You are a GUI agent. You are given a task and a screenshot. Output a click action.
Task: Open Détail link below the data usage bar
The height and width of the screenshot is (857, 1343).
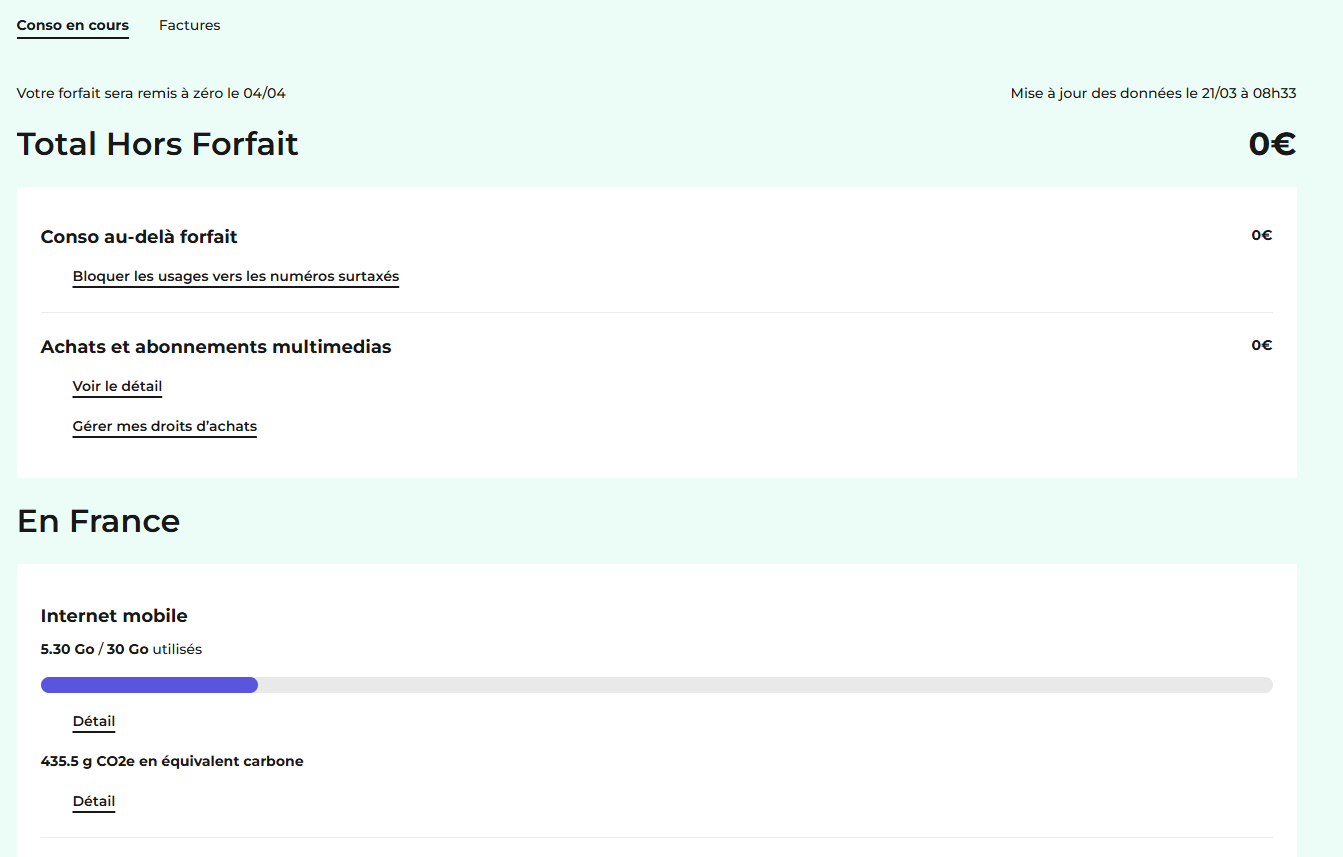click(x=94, y=721)
